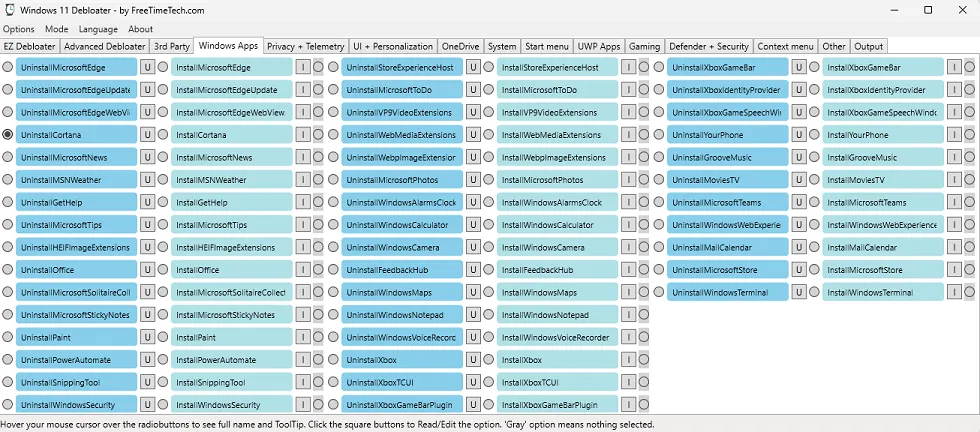980x432 pixels.
Task: Choose the UninstallGrooveMusic radio button
Action: [x=659, y=157]
